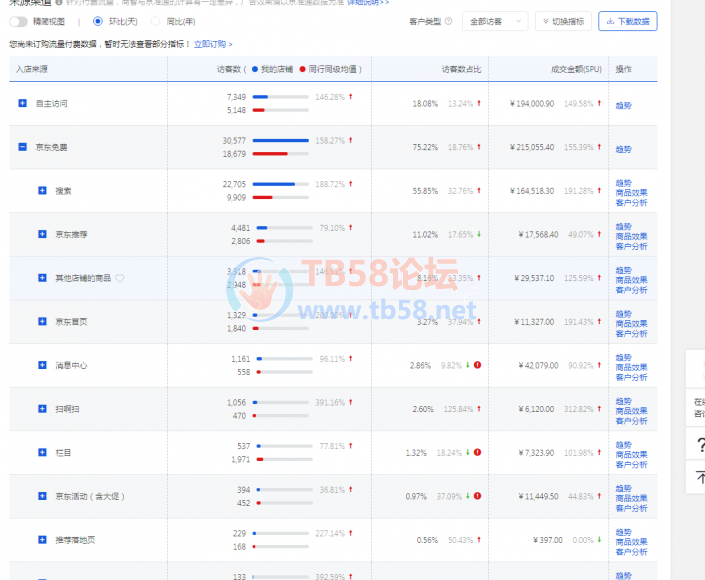
Task: Open 客户分析 link for 推荐落地页 row
Action: coord(631,552)
